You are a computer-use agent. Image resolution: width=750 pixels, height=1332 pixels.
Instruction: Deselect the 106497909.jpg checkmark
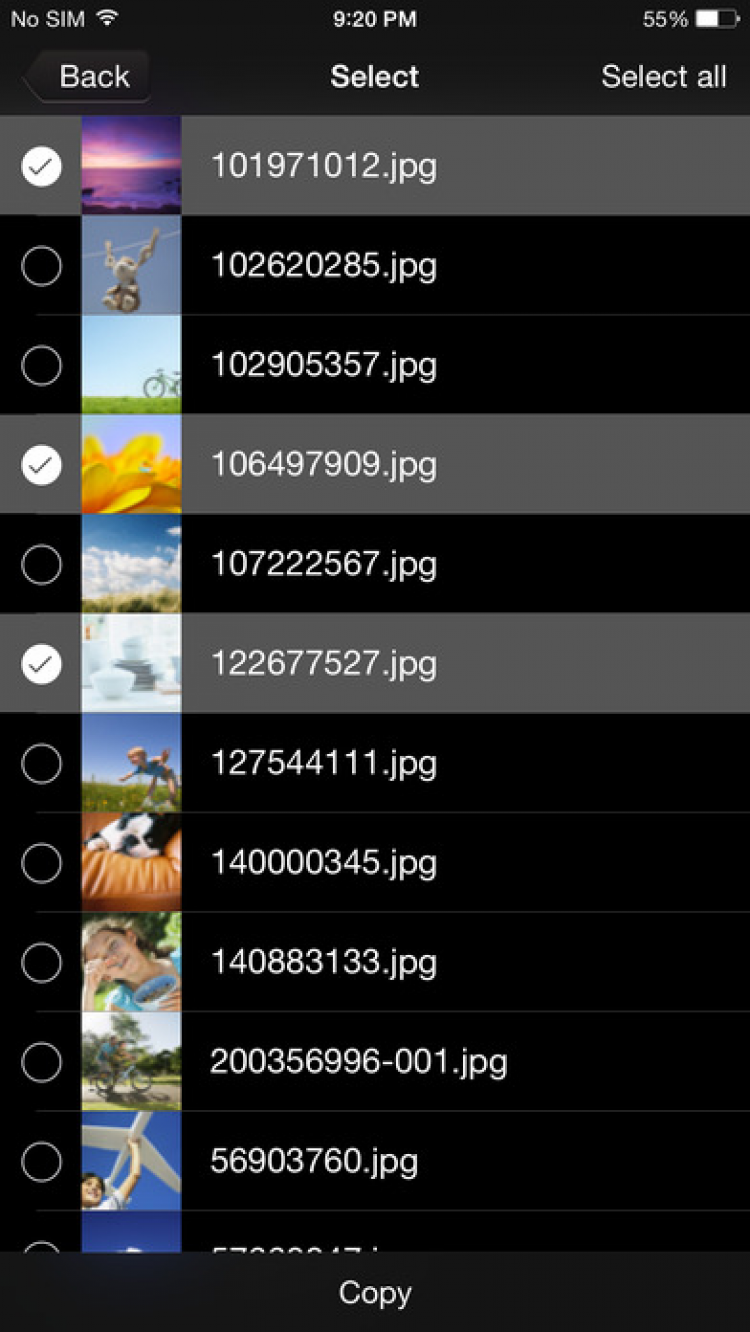click(x=41, y=465)
